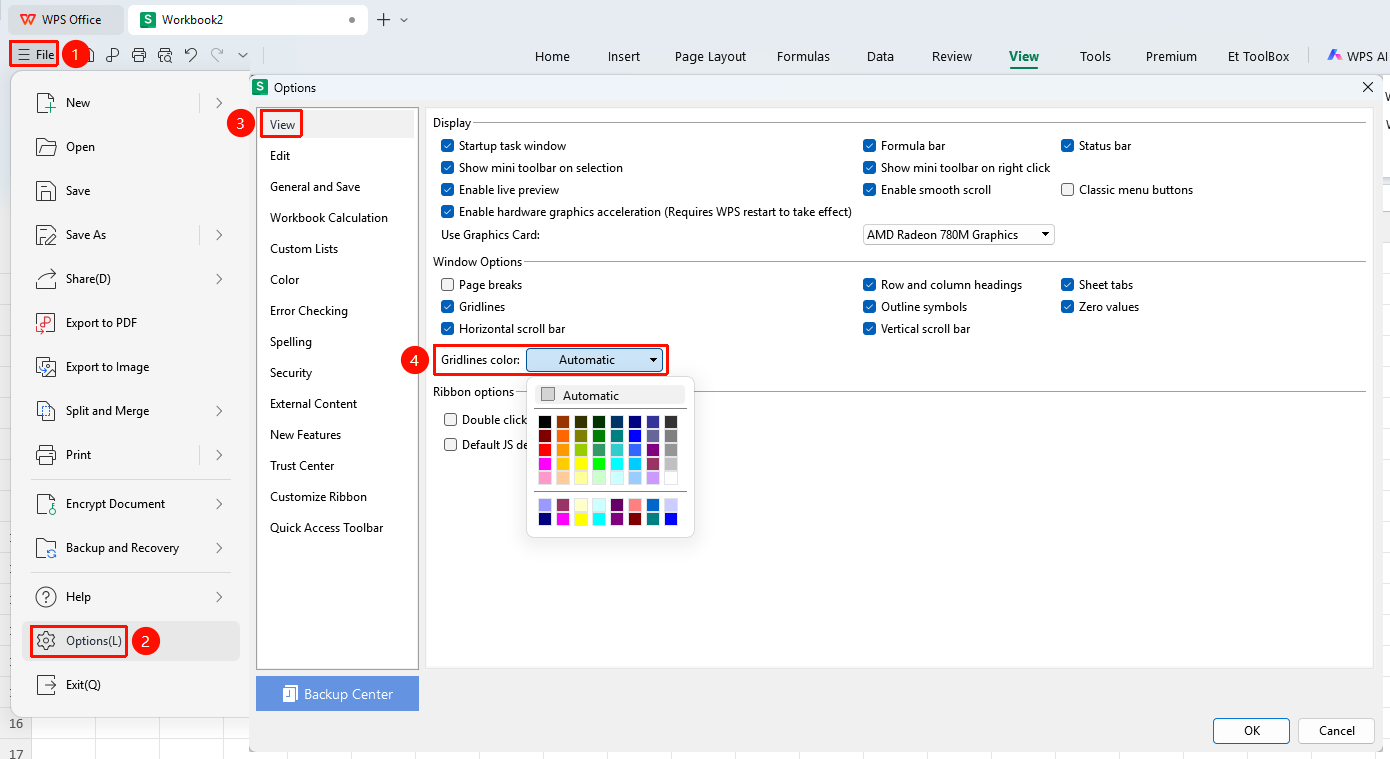Toggle the Formula bar checkbox
The width and height of the screenshot is (1390, 759).
(x=869, y=146)
